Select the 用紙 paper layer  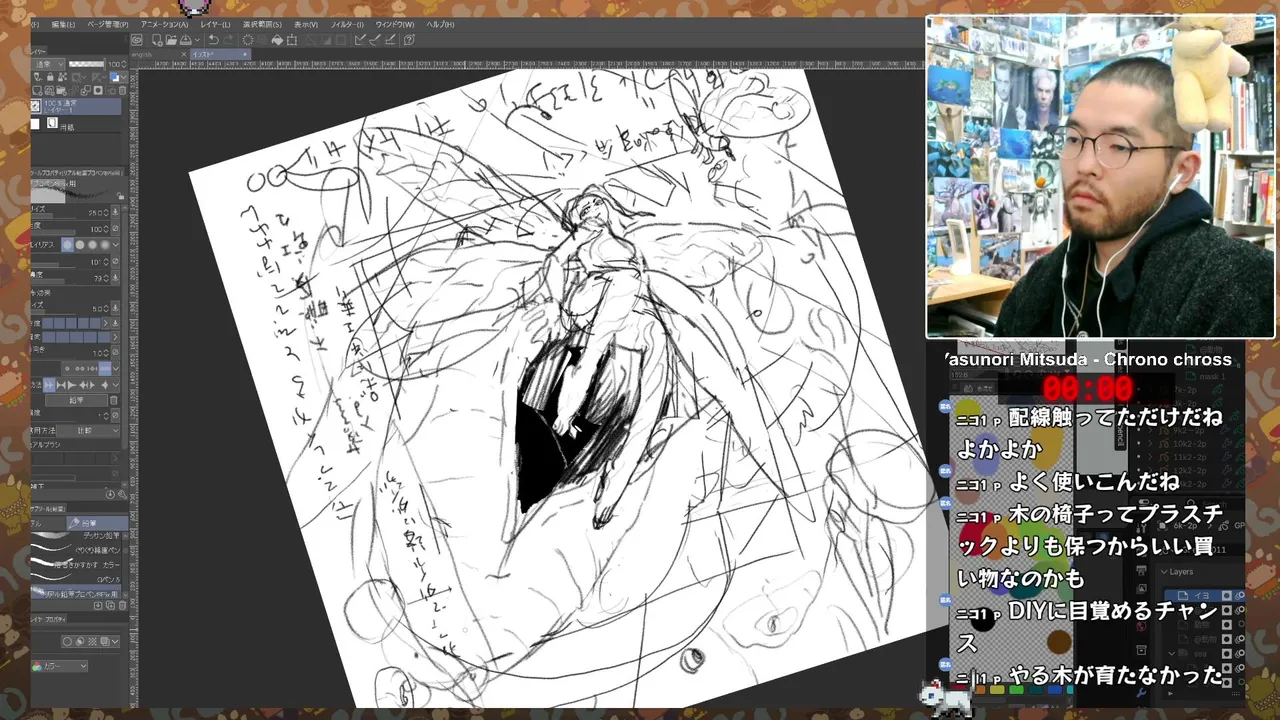(x=76, y=124)
